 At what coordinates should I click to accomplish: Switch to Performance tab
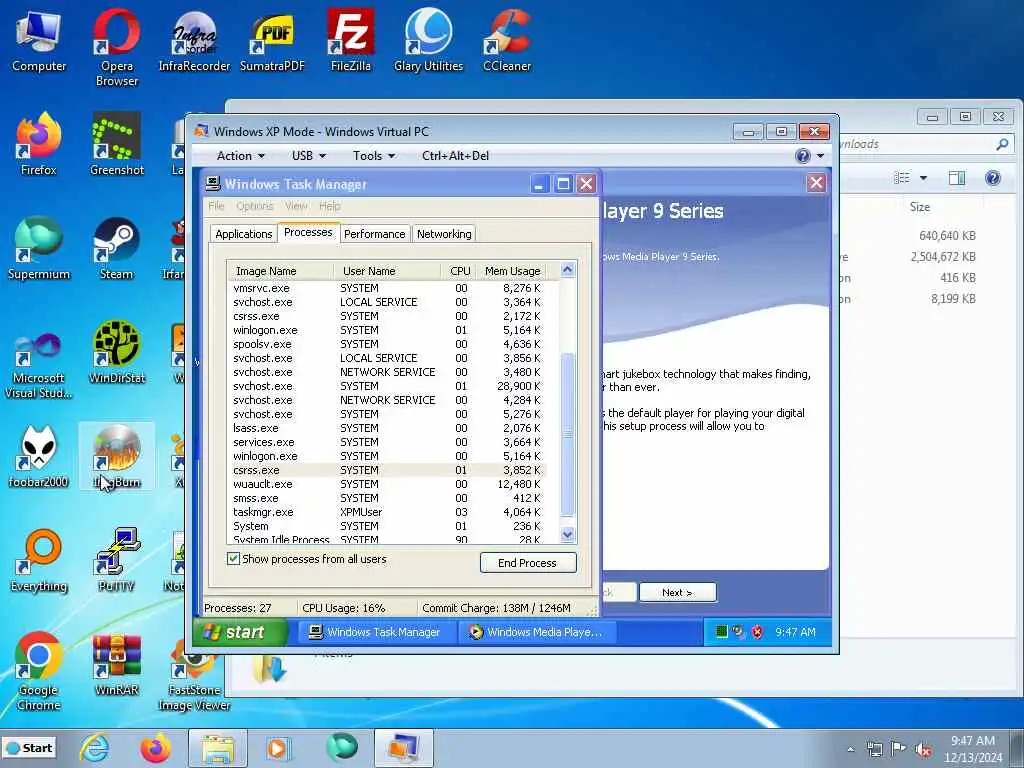(374, 234)
